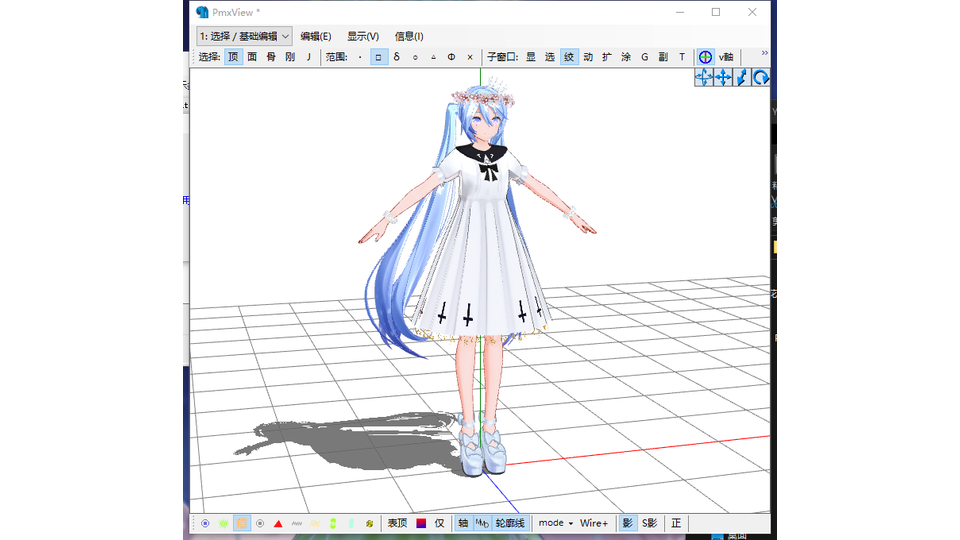Open the G sub-window
960x540 pixels.
click(x=645, y=57)
